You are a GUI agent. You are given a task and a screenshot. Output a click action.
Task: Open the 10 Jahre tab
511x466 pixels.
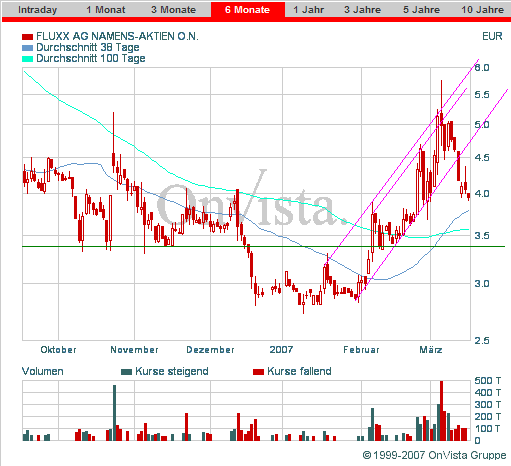[x=482, y=10]
